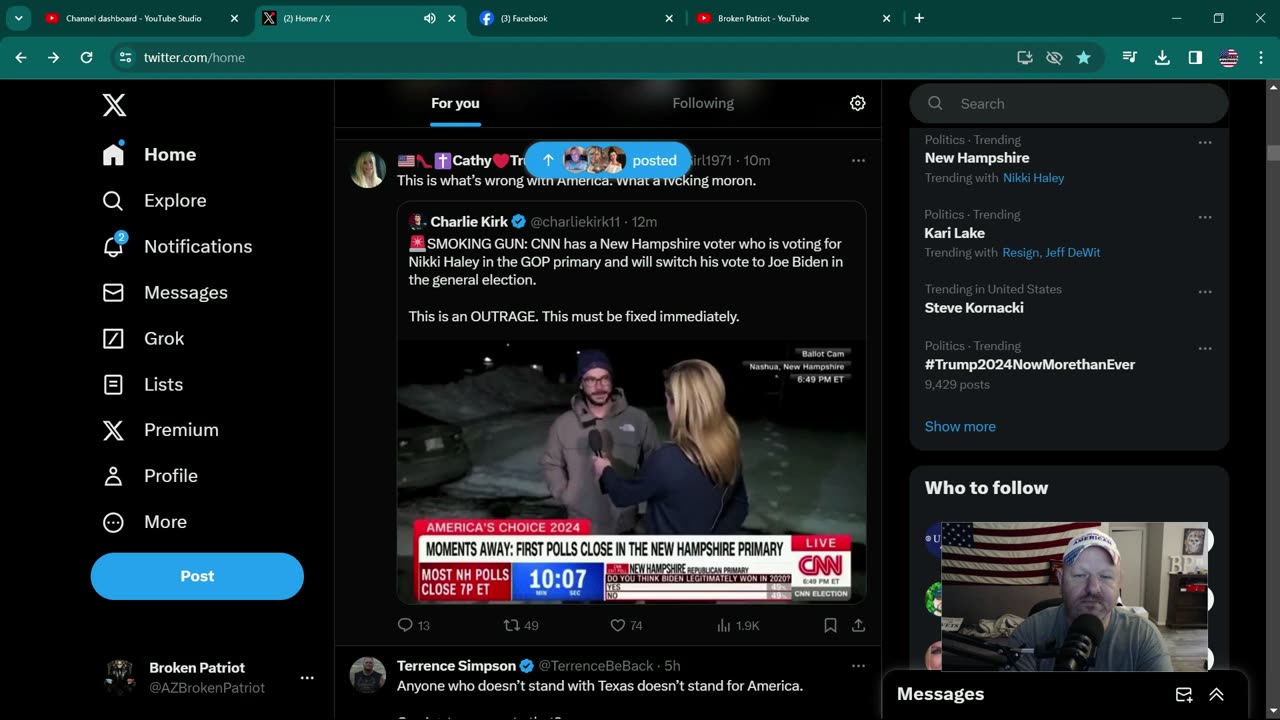Viewport: 1280px width, 720px height.
Task: Share Cathy's post
Action: coord(858,625)
